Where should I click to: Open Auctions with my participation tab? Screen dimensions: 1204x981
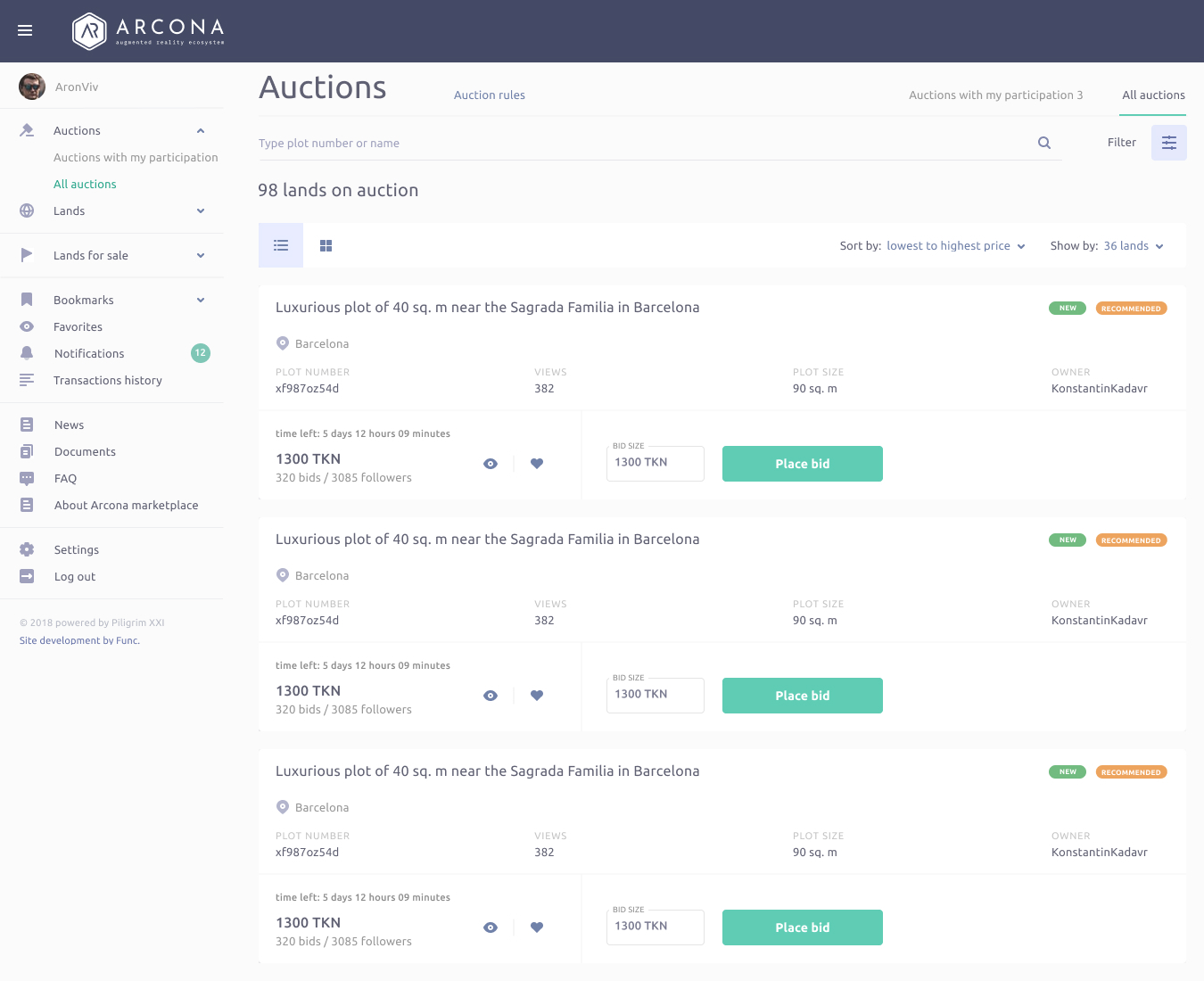(x=995, y=95)
